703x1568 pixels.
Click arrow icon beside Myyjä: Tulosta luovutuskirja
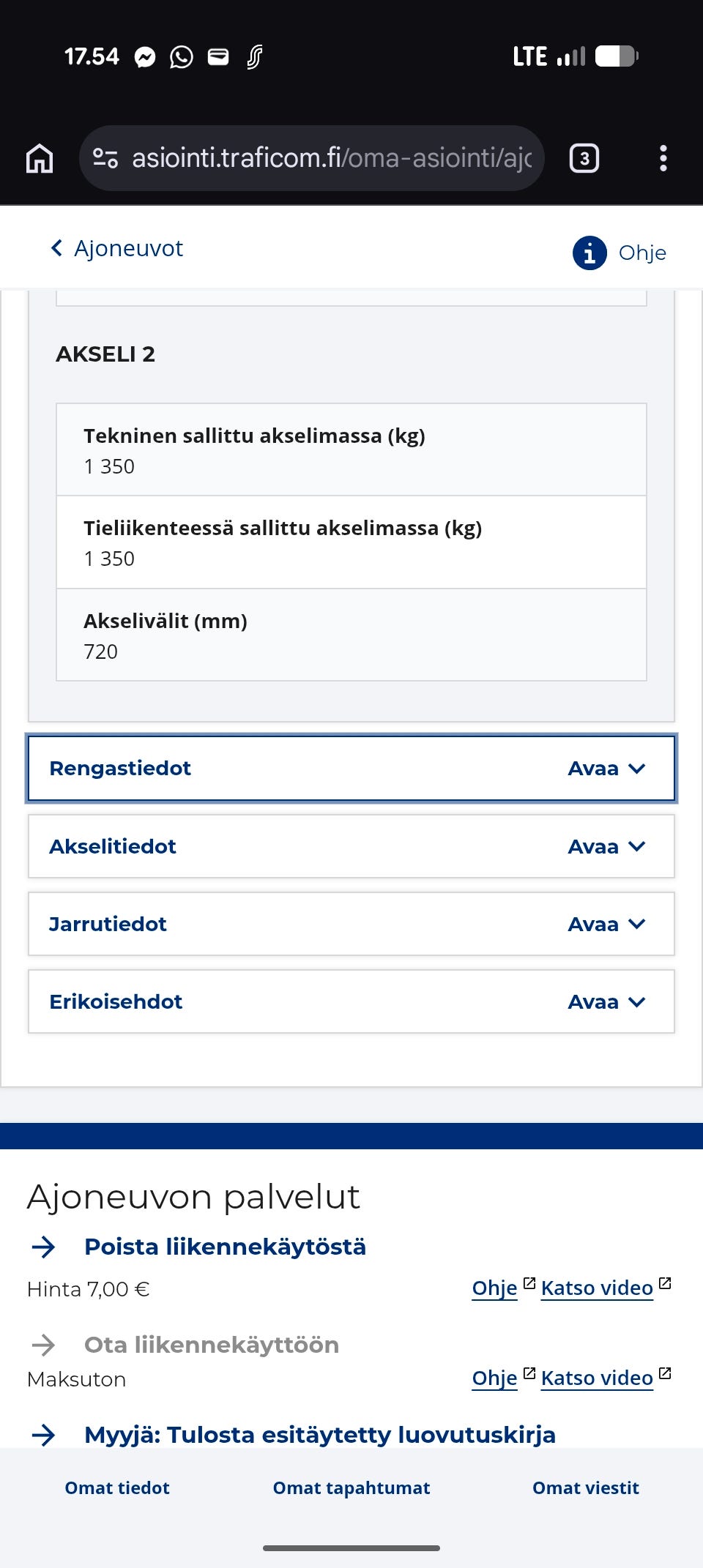pyautogui.click(x=44, y=1435)
